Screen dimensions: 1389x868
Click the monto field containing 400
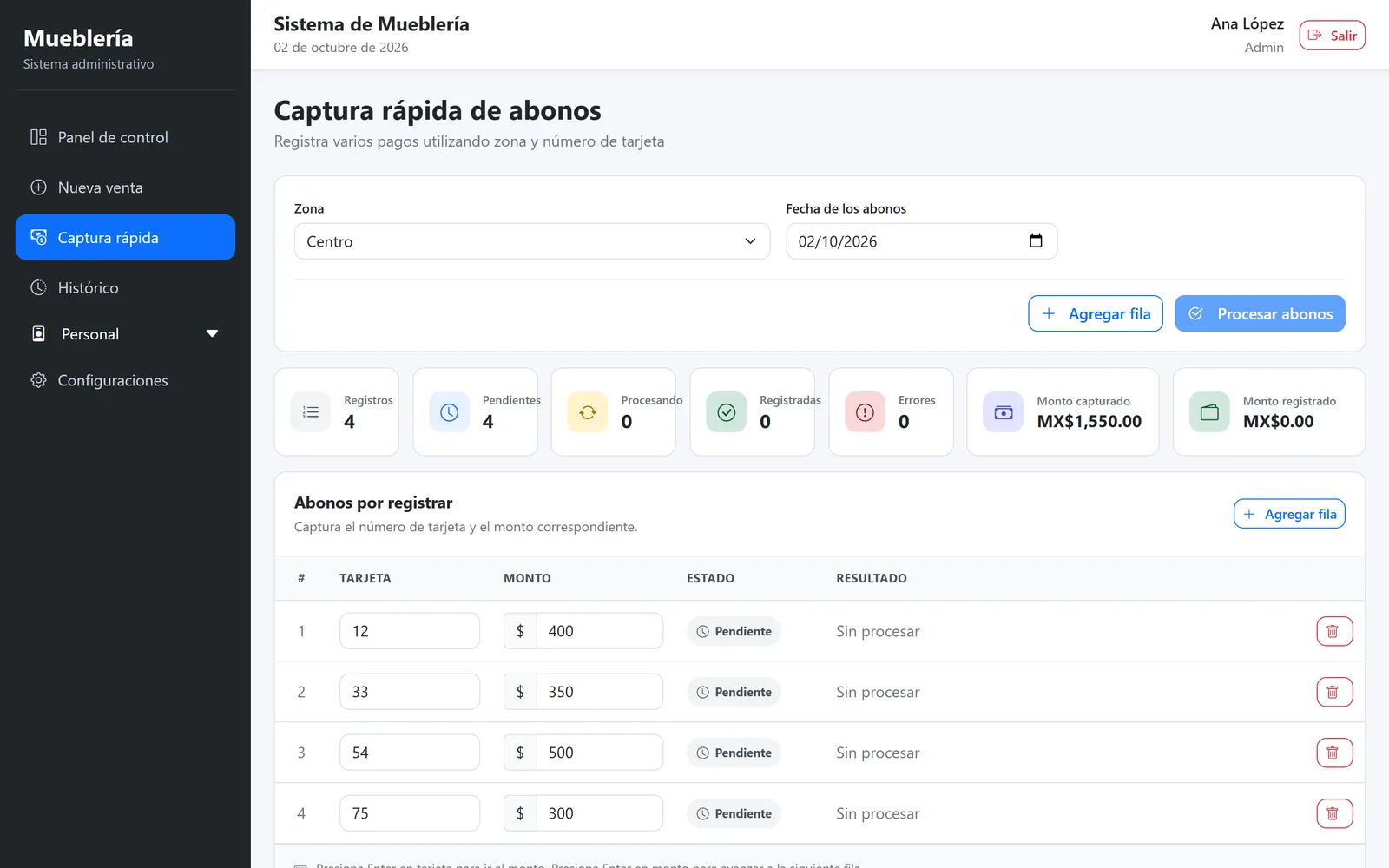(x=600, y=631)
